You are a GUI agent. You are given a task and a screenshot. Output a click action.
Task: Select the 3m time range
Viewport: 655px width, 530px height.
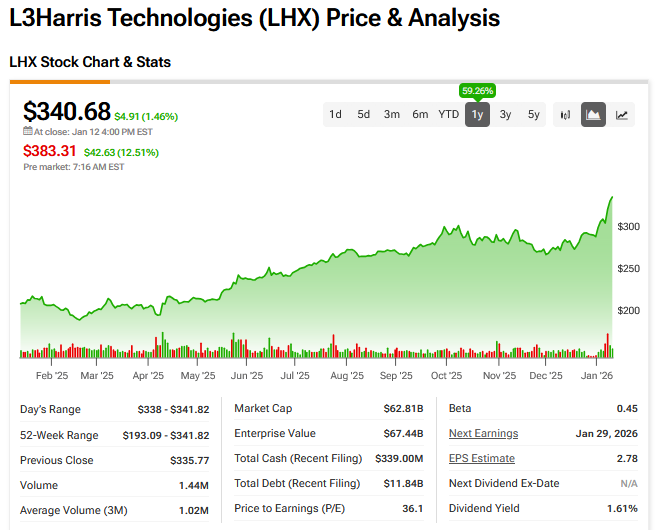click(392, 114)
